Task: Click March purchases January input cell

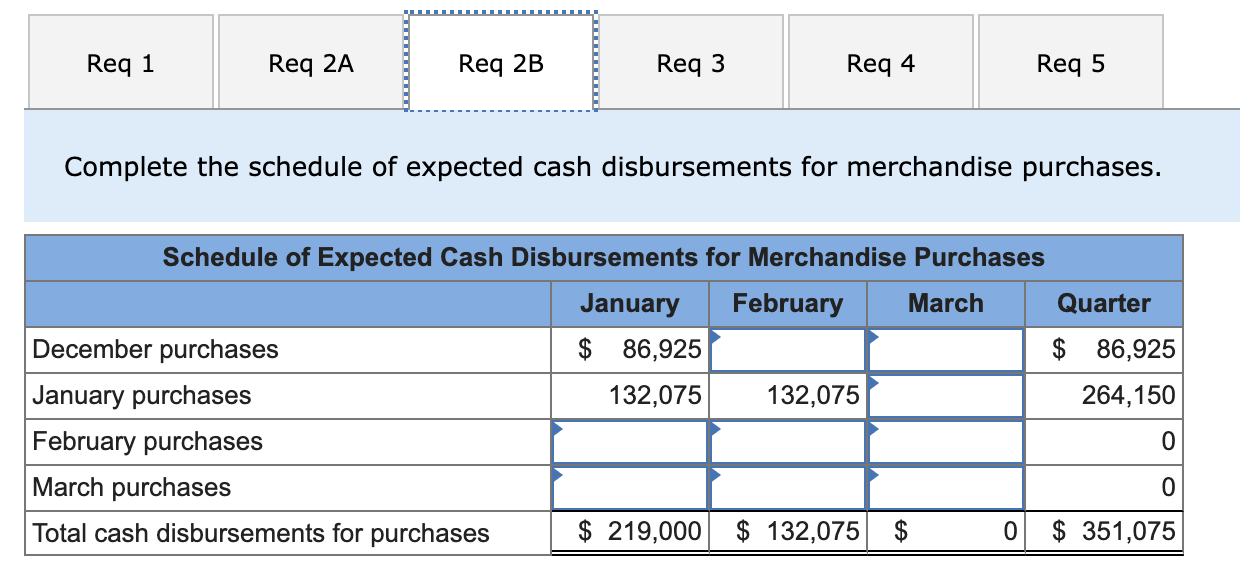Action: pos(630,488)
